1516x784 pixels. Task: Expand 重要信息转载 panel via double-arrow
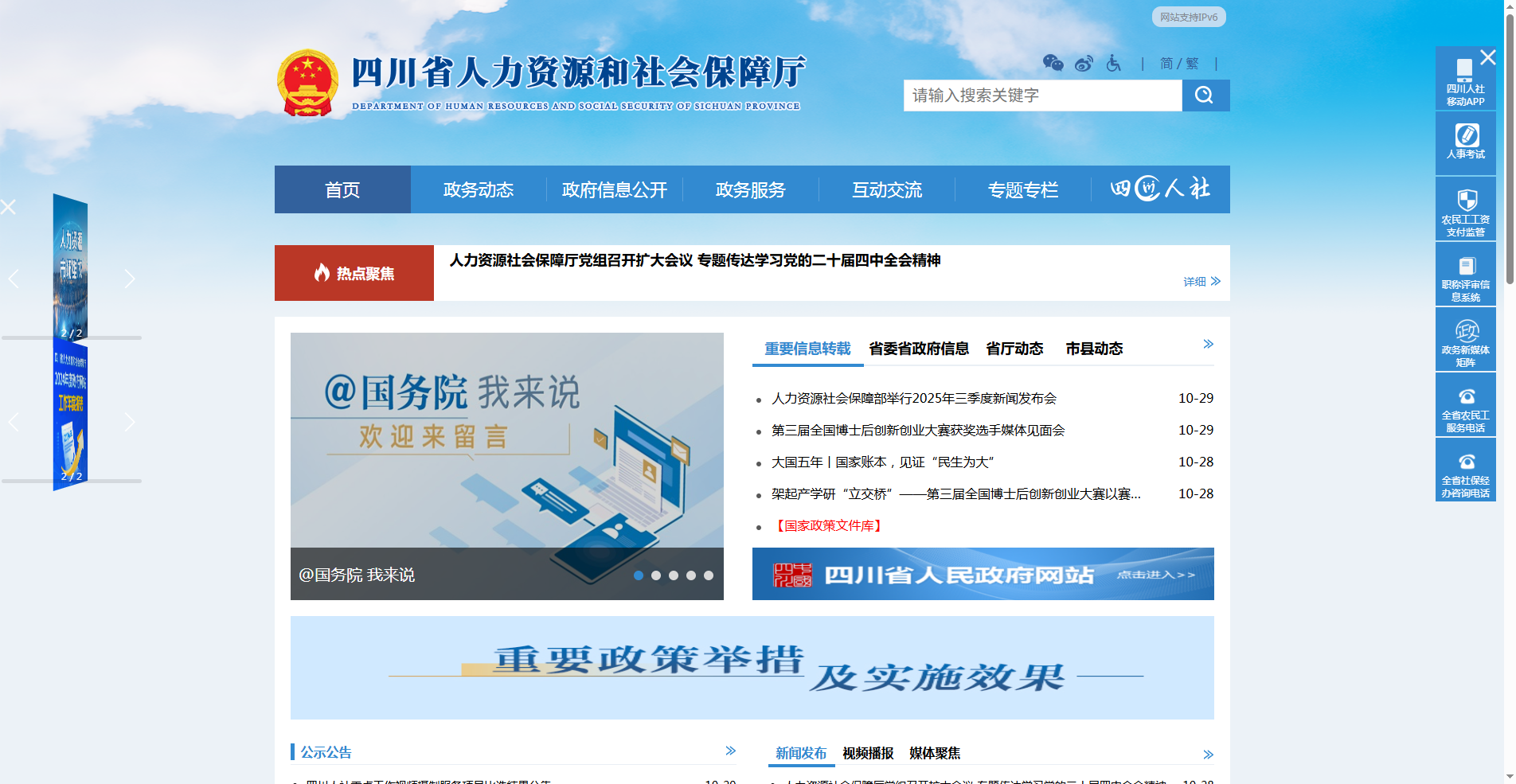pos(1208,344)
